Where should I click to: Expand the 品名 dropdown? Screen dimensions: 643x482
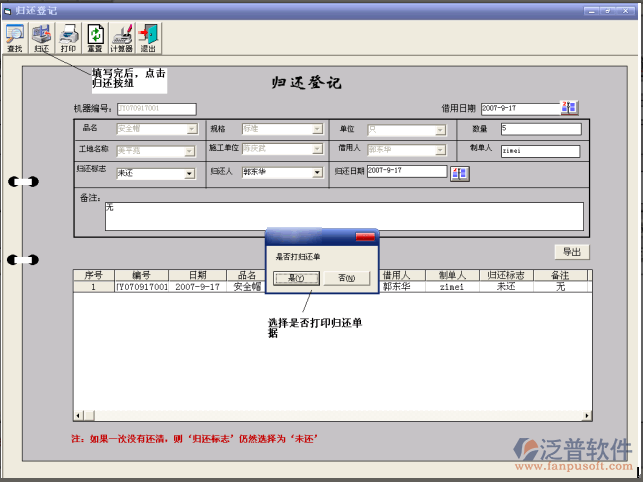(190, 129)
